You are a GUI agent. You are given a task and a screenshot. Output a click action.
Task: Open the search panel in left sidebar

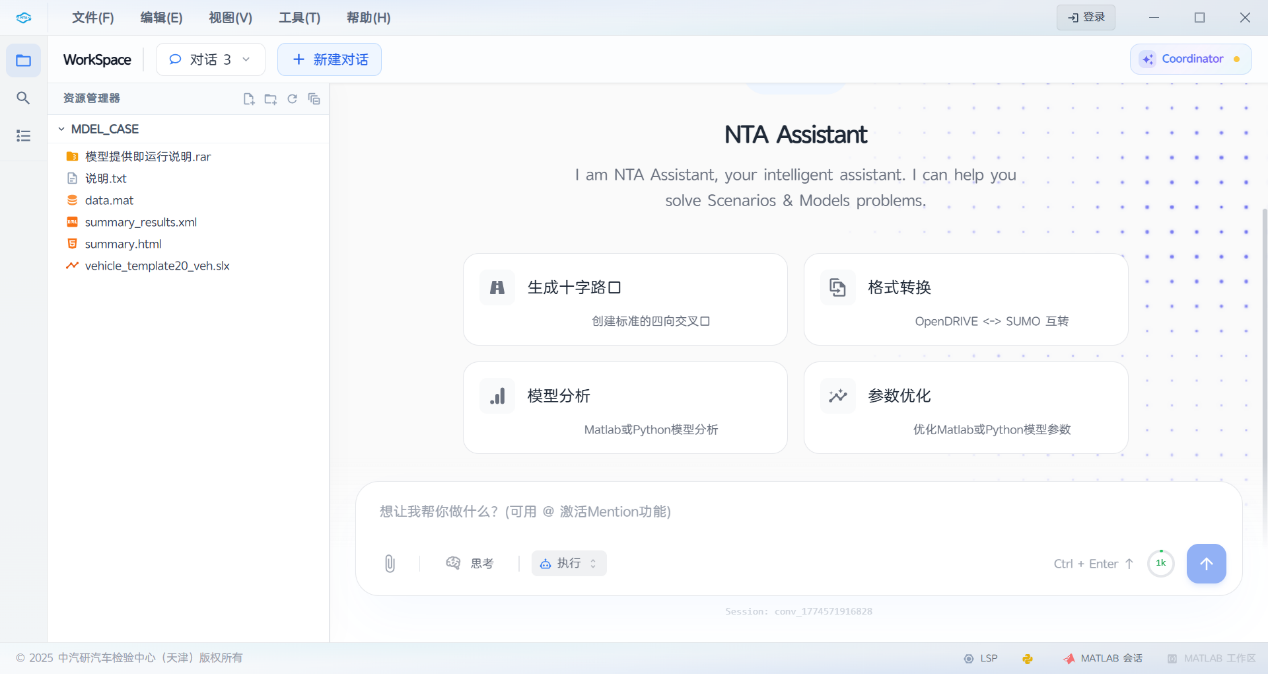(x=23, y=98)
